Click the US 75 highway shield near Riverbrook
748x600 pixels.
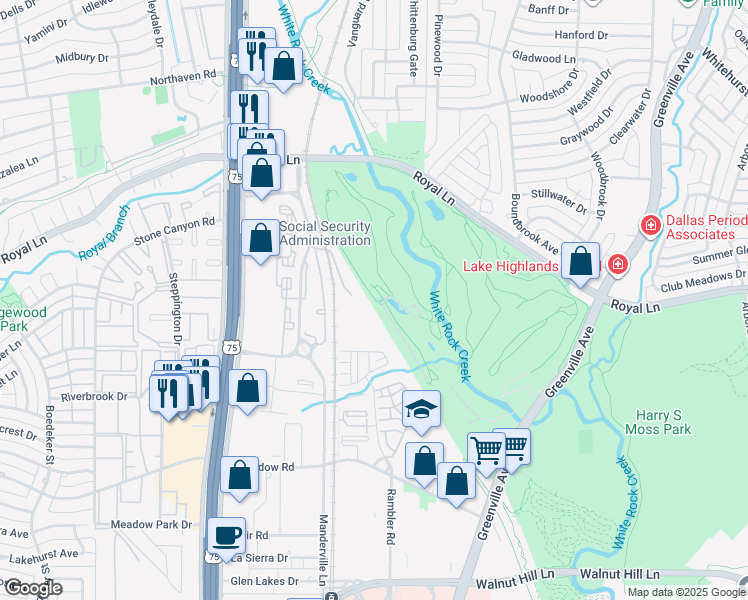[x=232, y=347]
